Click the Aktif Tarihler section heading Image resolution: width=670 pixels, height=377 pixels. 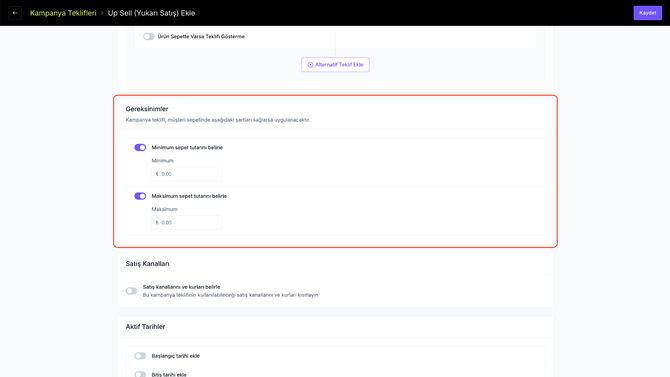(x=145, y=327)
